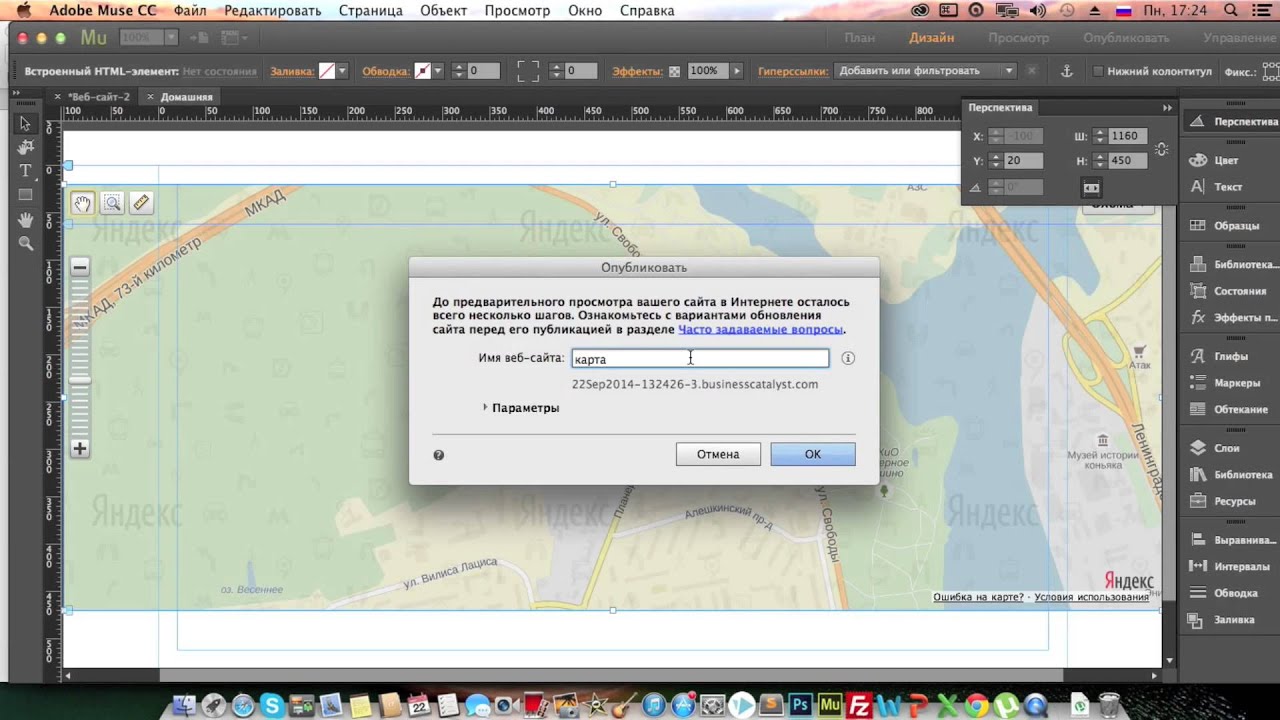
Task: Enable the Нижний колонтитул checkbox
Action: point(1098,72)
